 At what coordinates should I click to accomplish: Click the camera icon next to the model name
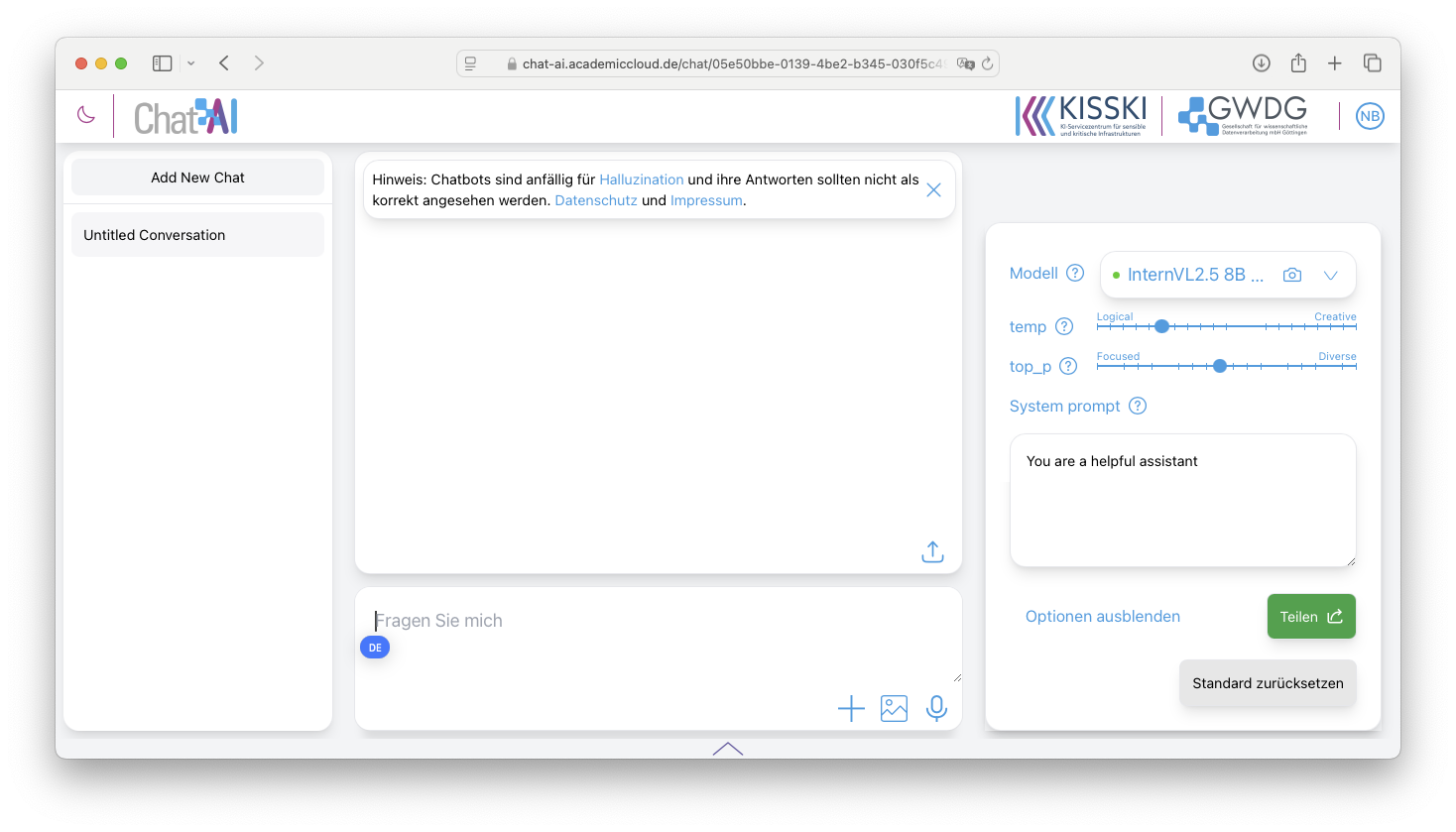tap(1291, 274)
